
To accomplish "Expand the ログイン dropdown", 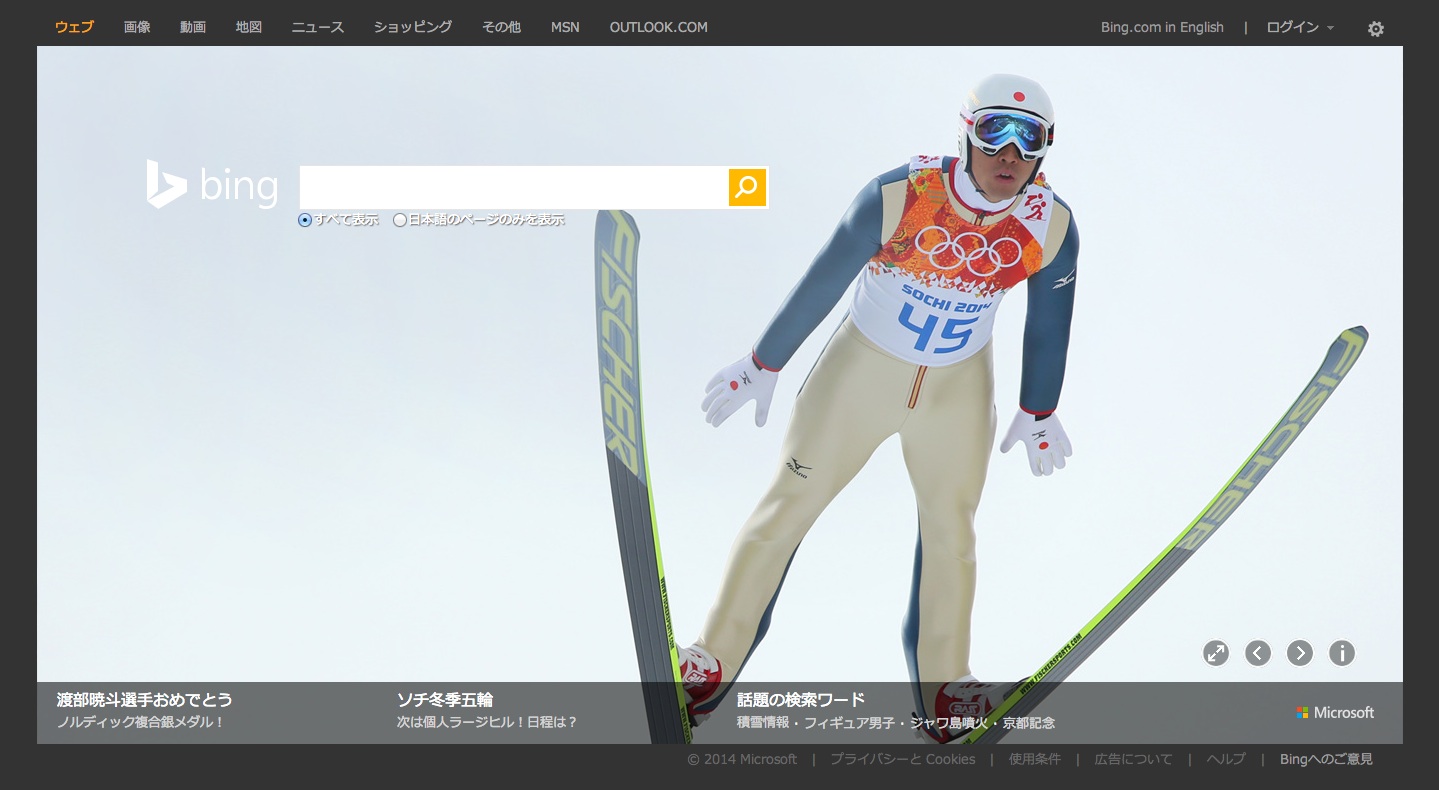I will 1299,27.
